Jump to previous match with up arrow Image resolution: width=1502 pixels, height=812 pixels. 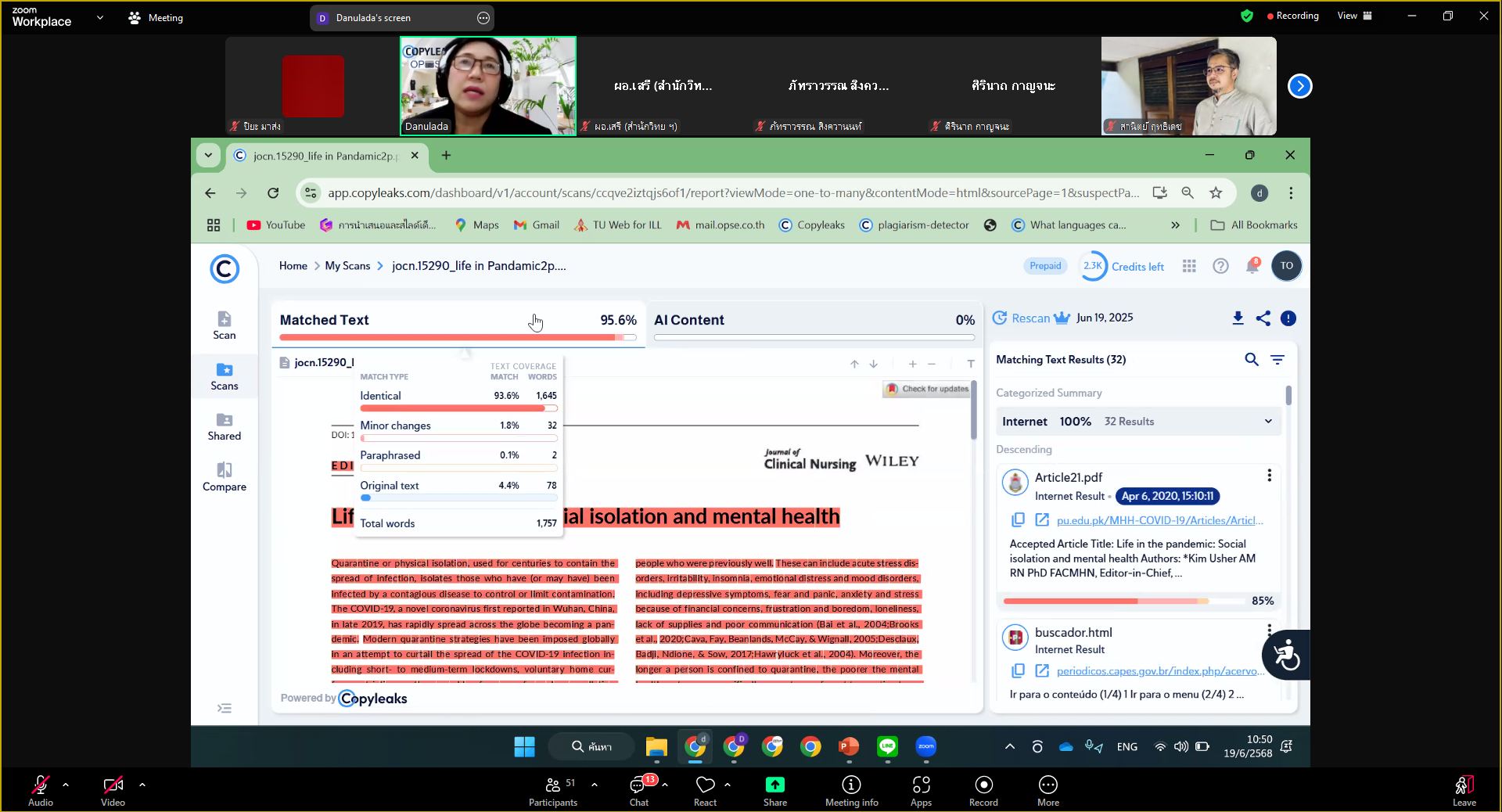854,364
